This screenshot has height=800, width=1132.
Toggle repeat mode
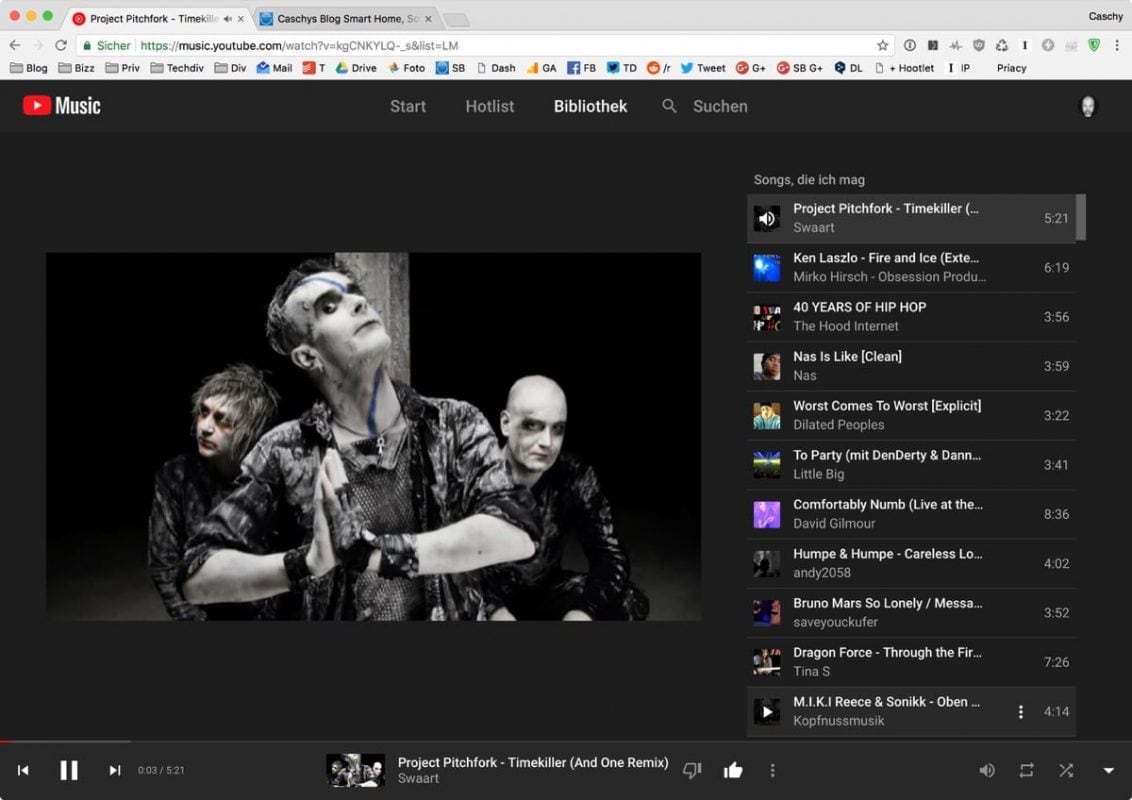(1027, 770)
